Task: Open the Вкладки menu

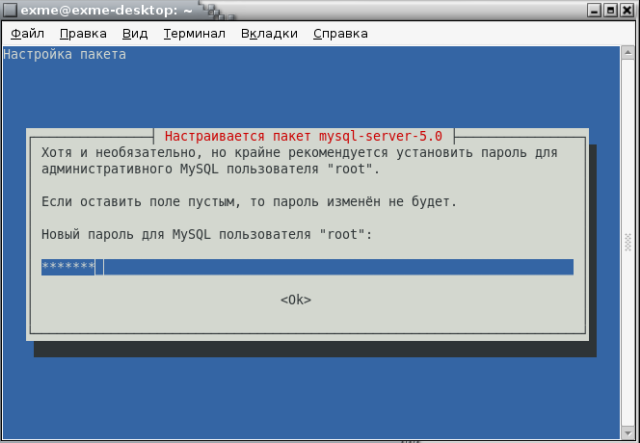Action: click(x=269, y=33)
